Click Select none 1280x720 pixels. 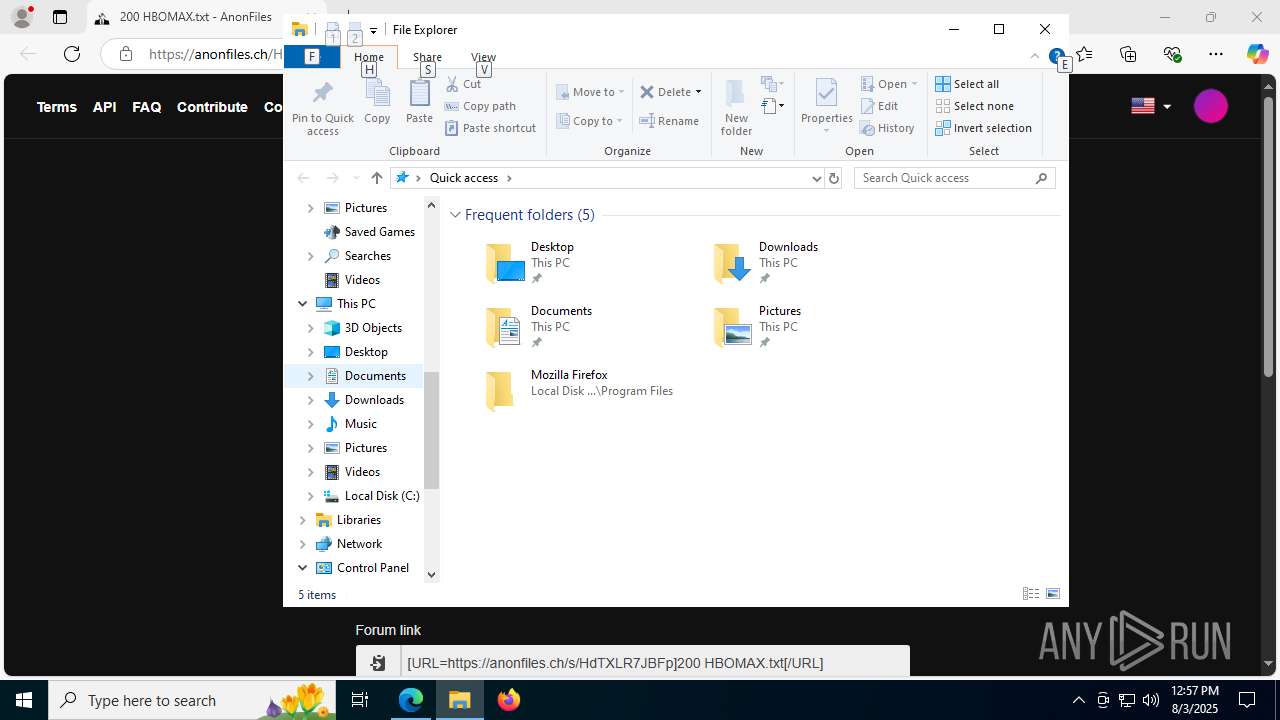(x=974, y=106)
